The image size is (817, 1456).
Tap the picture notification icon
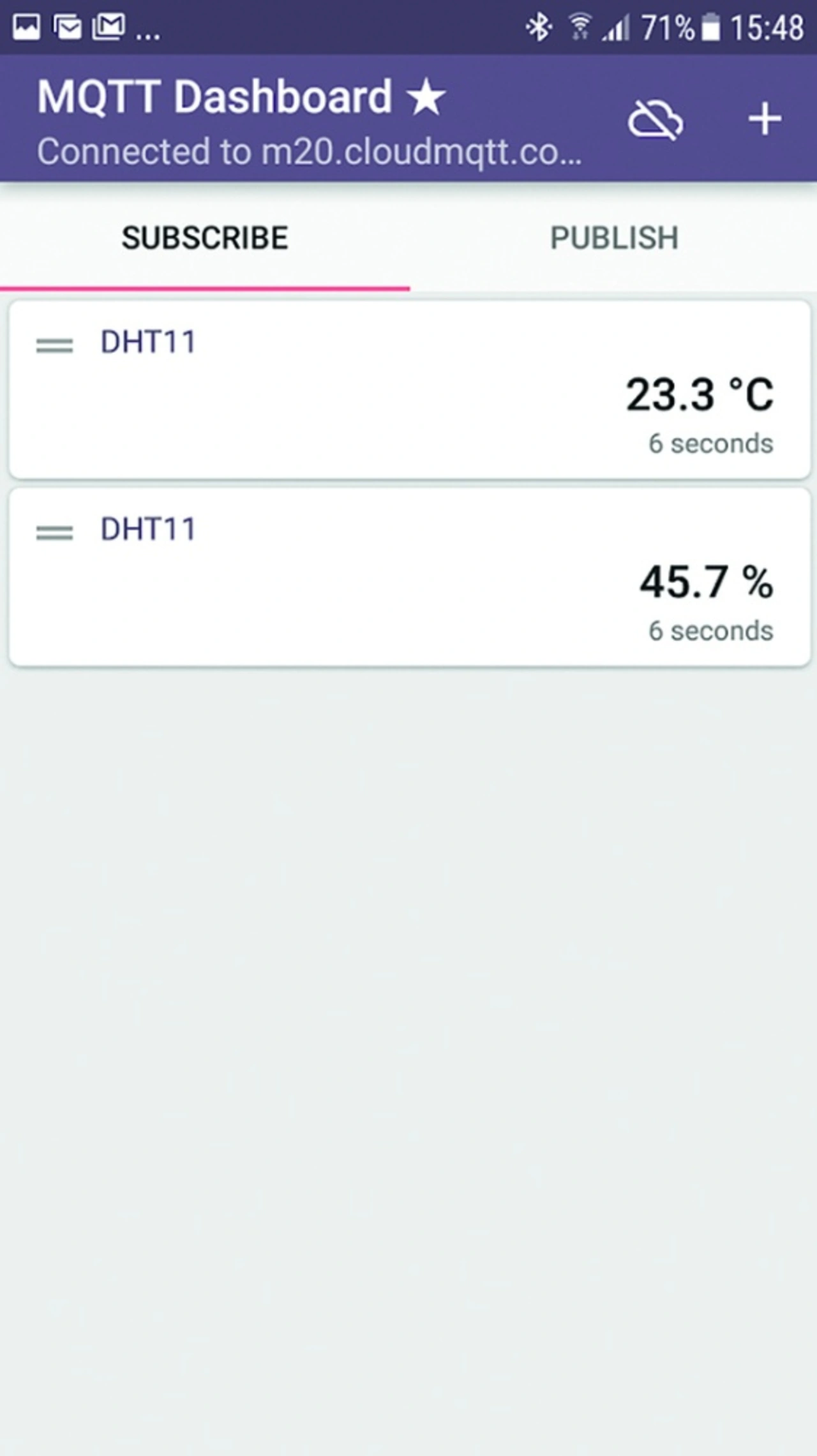[x=26, y=27]
